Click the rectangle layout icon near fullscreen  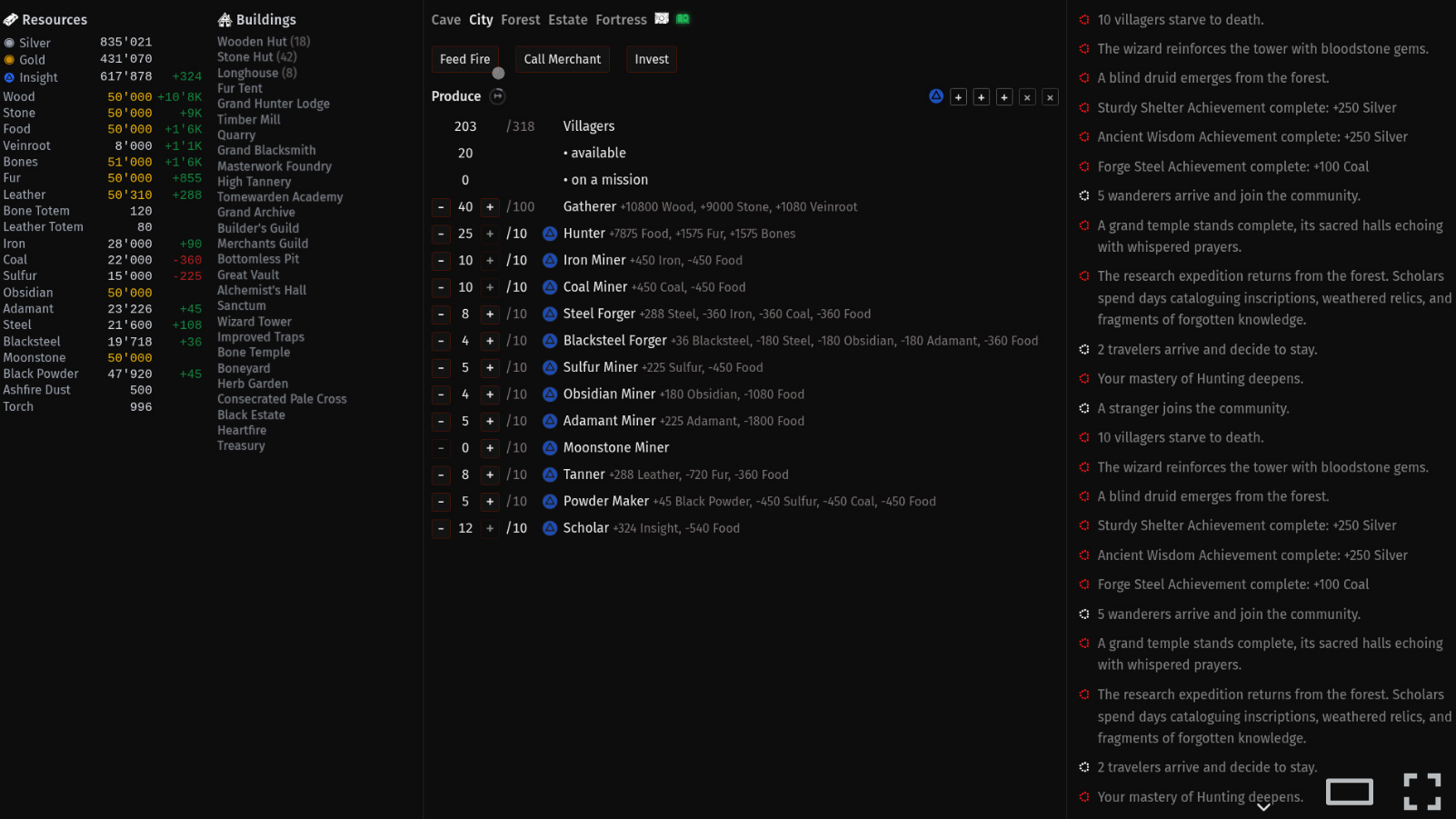(1350, 793)
